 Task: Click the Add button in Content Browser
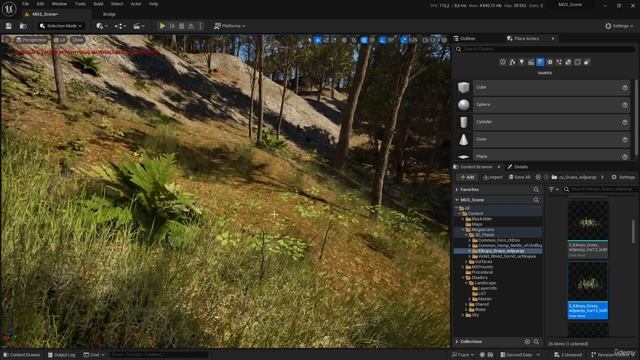coord(467,177)
